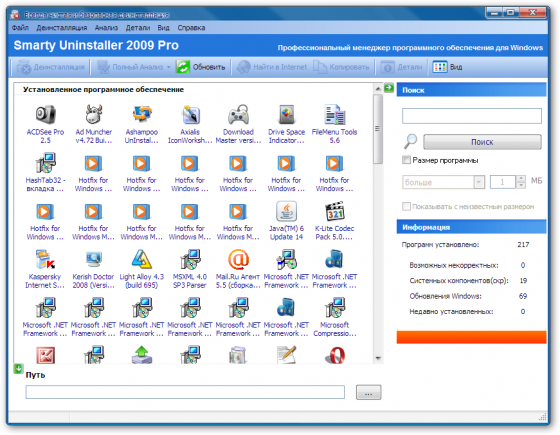Open the Файл menu

click(x=20, y=28)
